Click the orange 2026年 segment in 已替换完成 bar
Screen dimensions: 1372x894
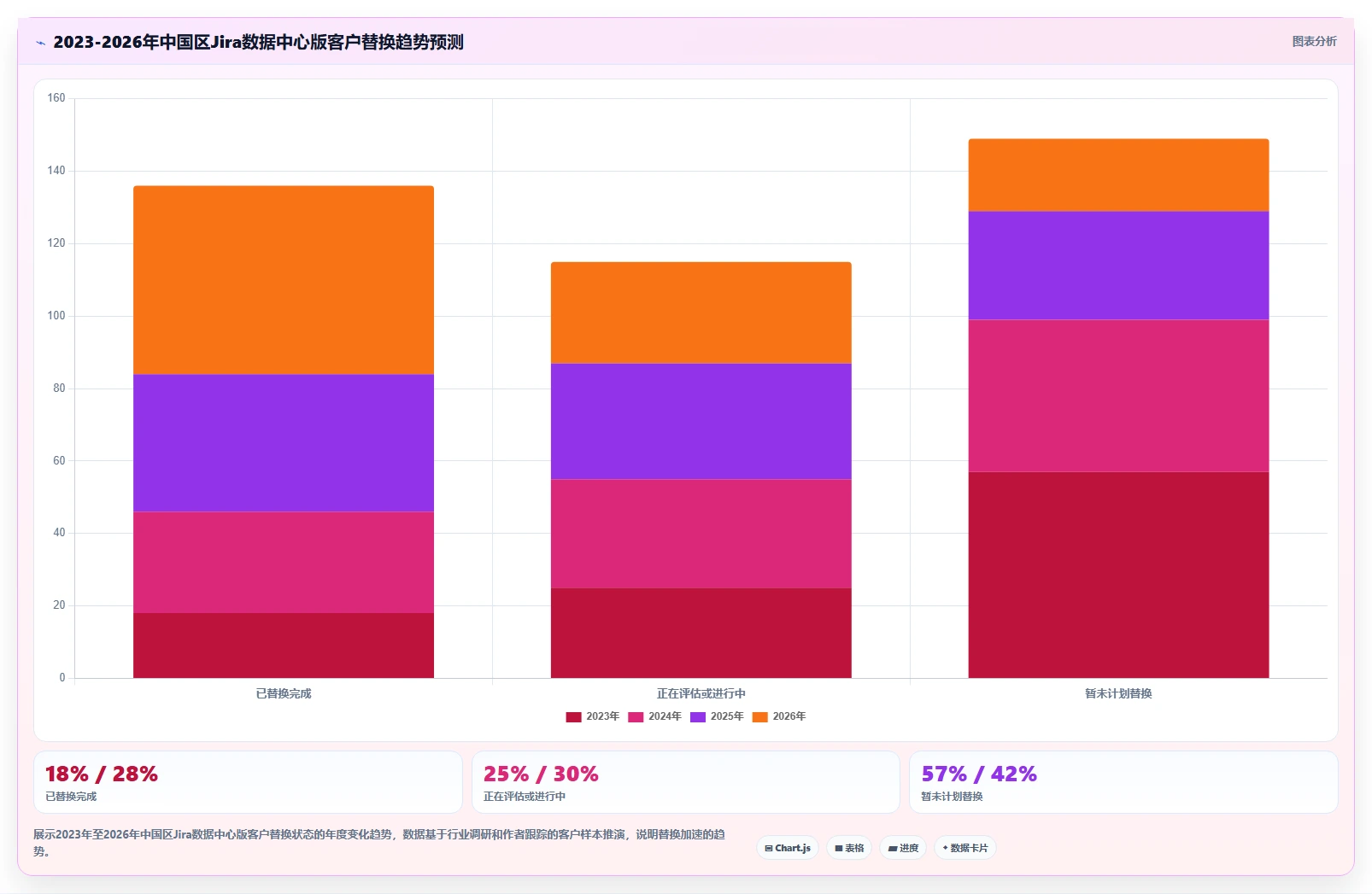tap(284, 280)
